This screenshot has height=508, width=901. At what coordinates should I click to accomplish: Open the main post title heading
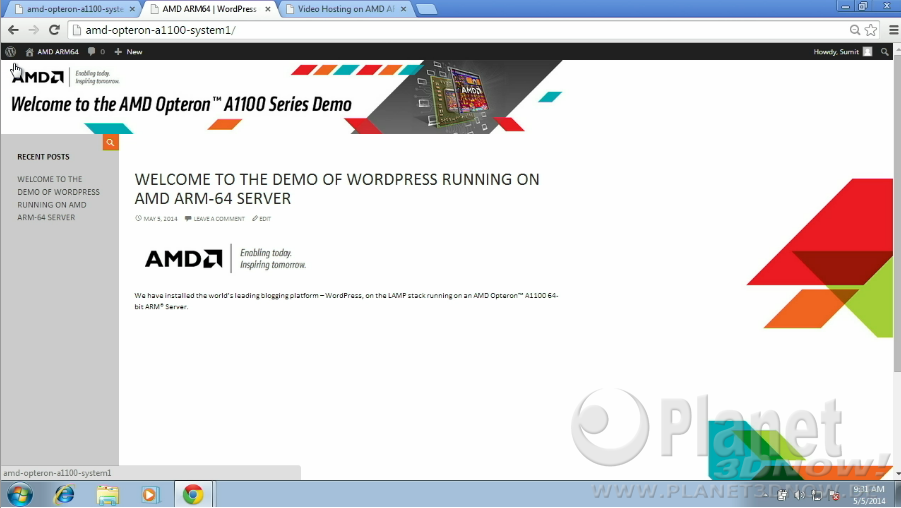pos(337,188)
